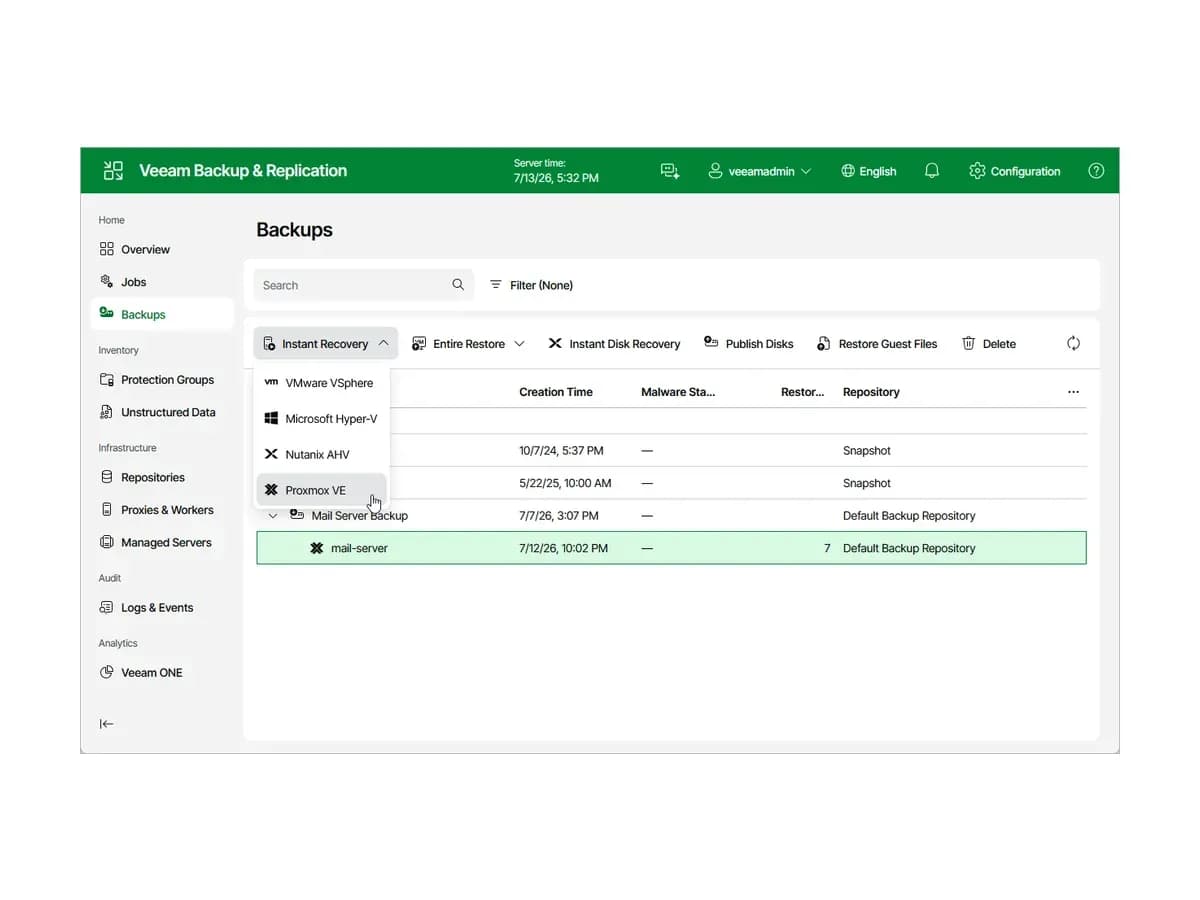
Task: Click Snapshot in the 5/22/25 row
Action: tap(867, 483)
